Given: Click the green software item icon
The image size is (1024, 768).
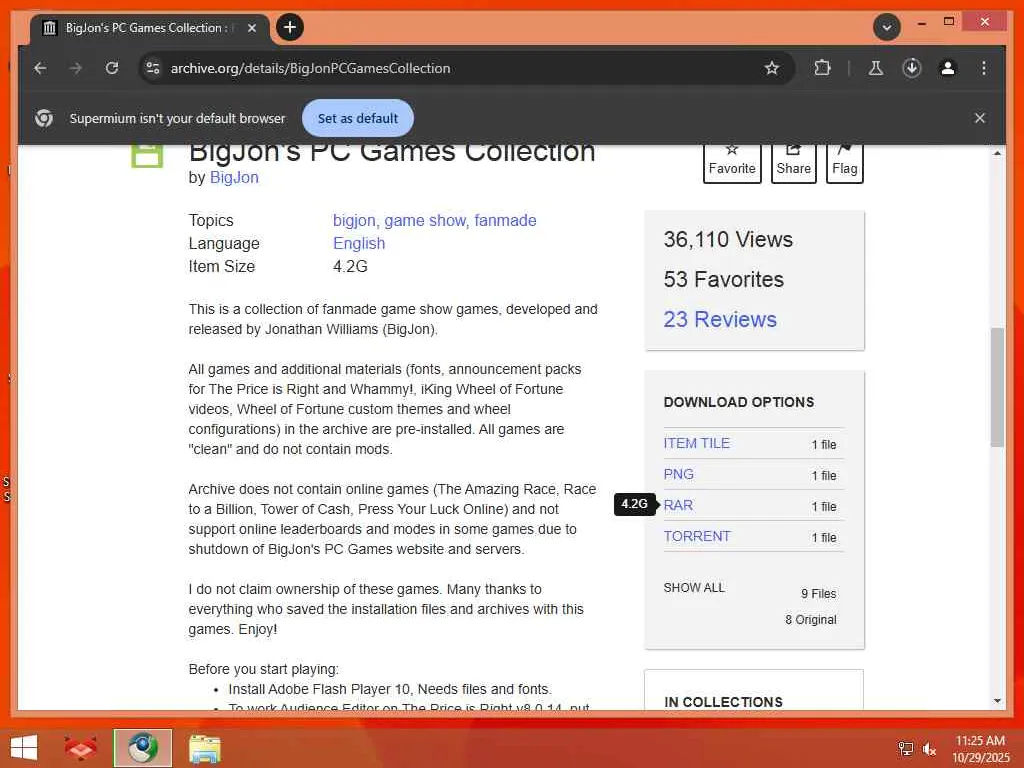Looking at the screenshot, I should pyautogui.click(x=147, y=157).
